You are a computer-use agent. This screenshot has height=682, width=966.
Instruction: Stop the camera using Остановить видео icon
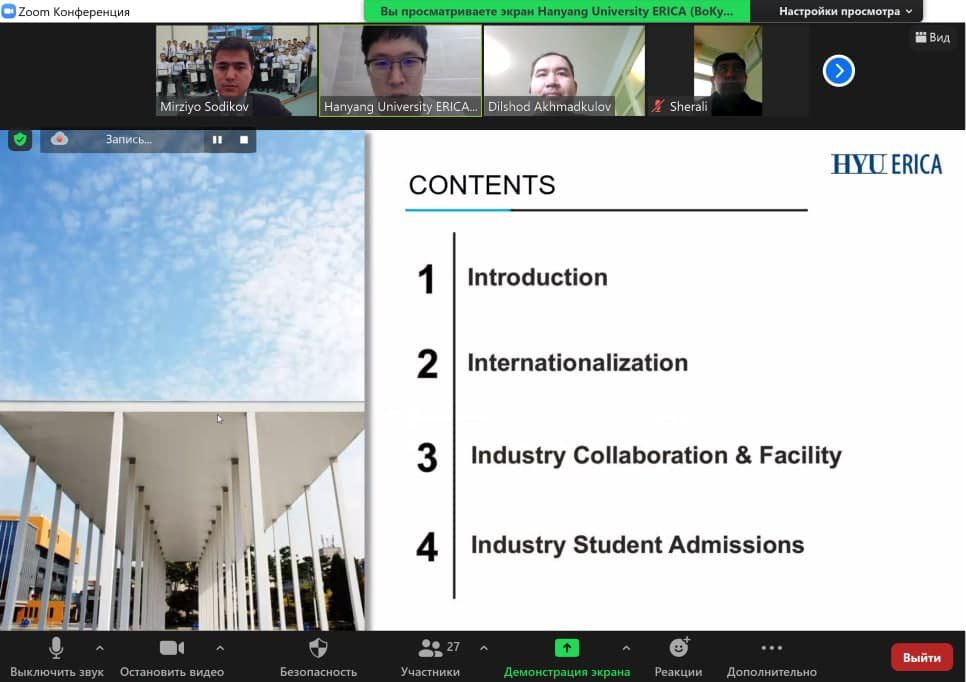[x=171, y=649]
